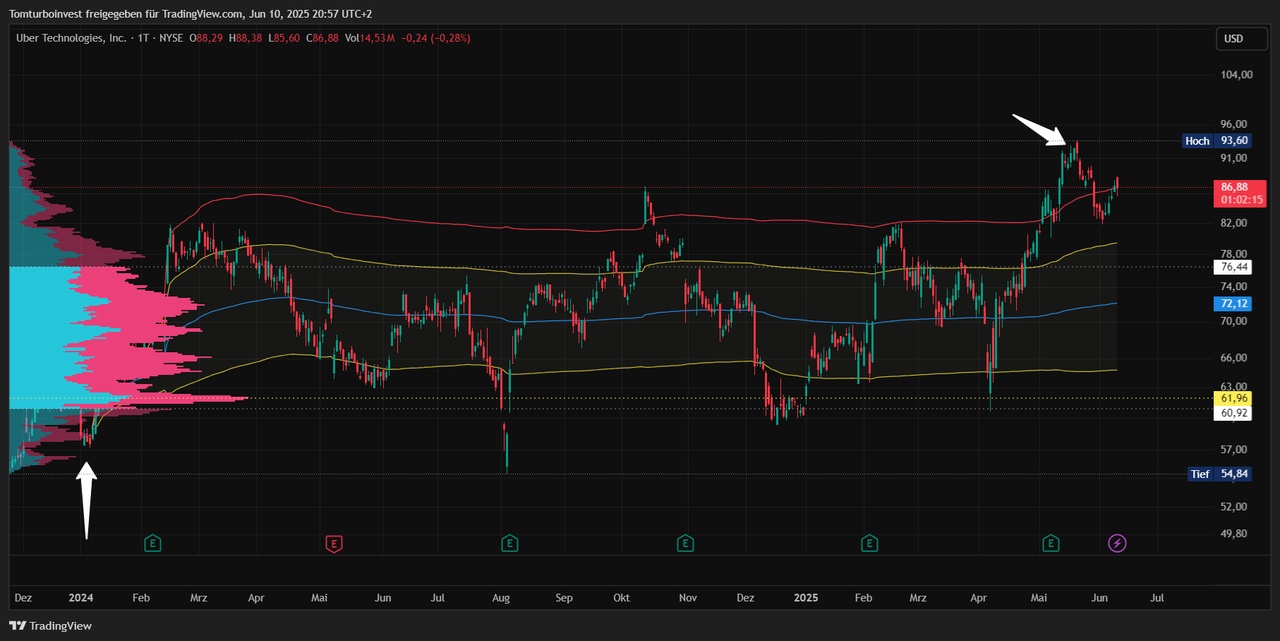Click the low value L85,60
This screenshot has width=1280, height=641.
click(284, 38)
